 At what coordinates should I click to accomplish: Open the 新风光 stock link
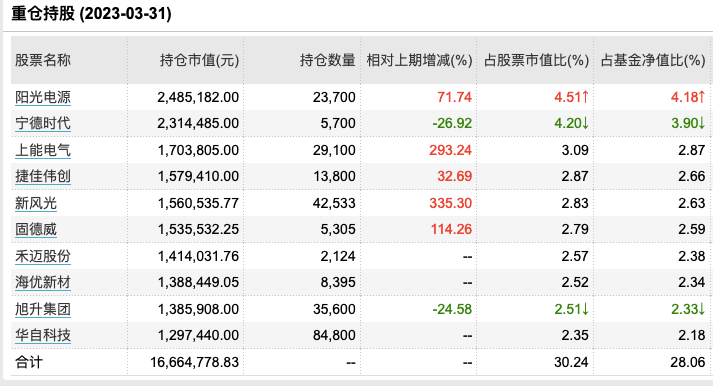coord(36,203)
